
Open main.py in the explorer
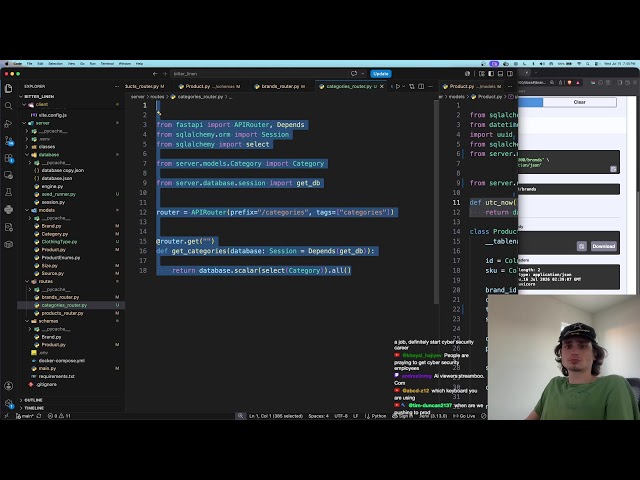[47, 368]
